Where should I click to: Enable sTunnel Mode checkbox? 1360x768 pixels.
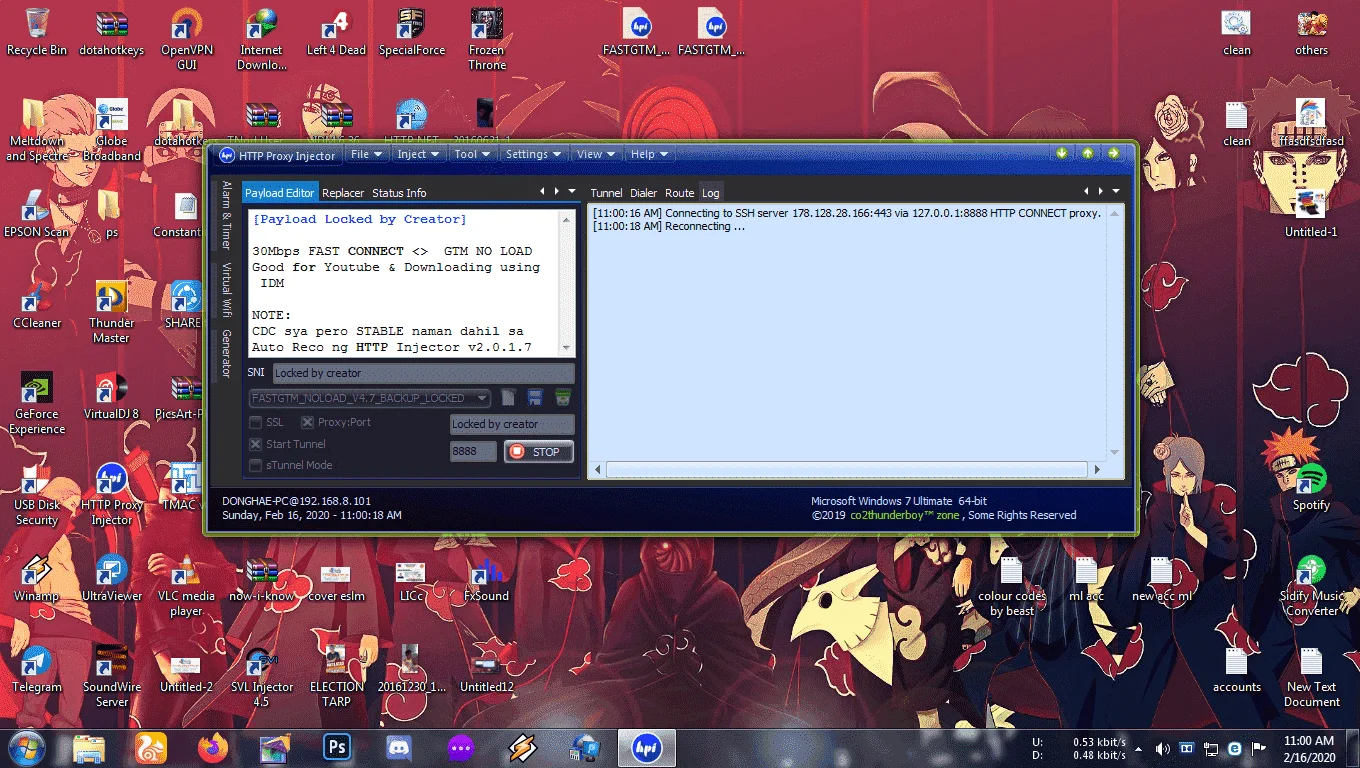[256, 465]
